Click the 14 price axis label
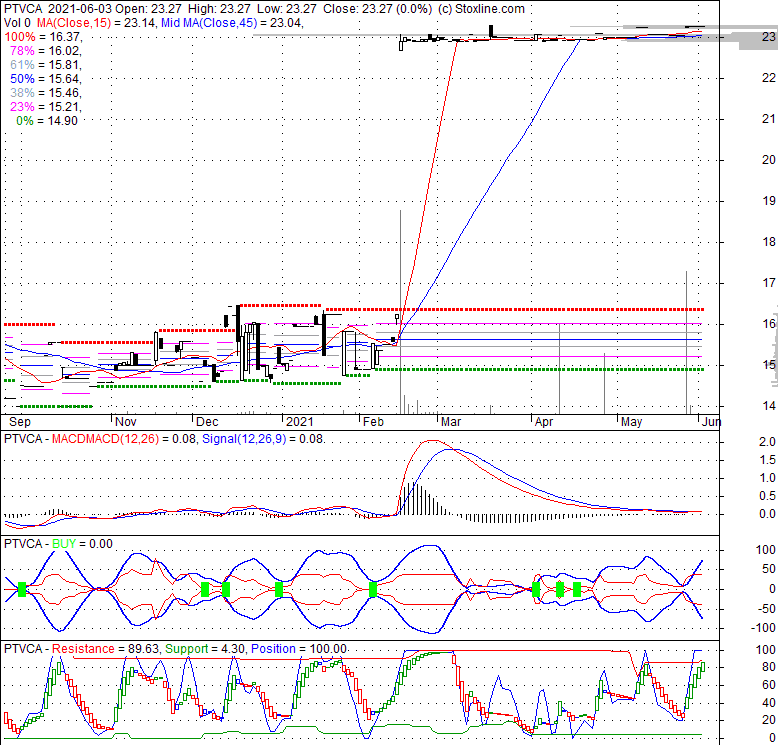The image size is (780, 745). click(x=769, y=406)
